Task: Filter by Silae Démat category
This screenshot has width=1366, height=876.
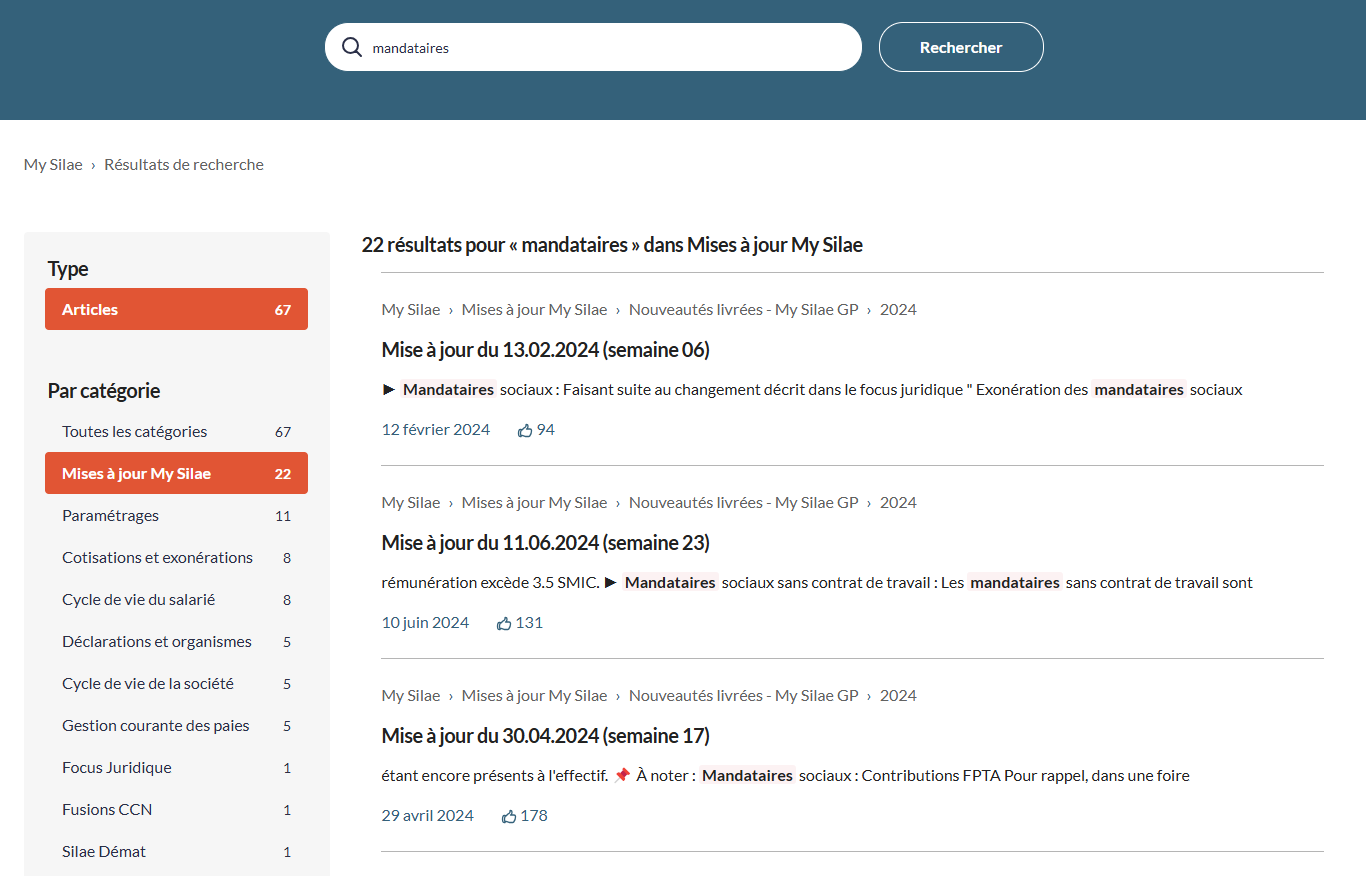Action: click(176, 852)
